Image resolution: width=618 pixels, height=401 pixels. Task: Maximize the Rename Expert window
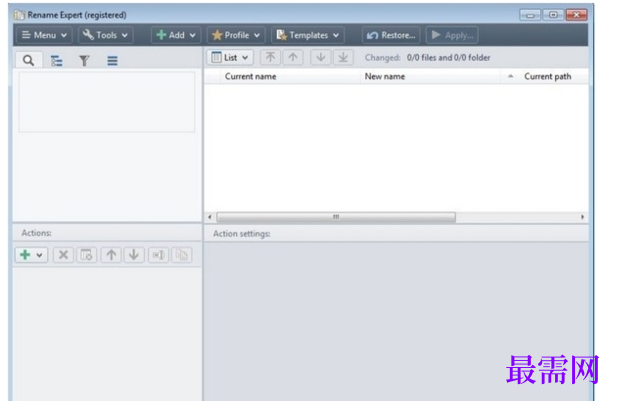[x=553, y=15]
